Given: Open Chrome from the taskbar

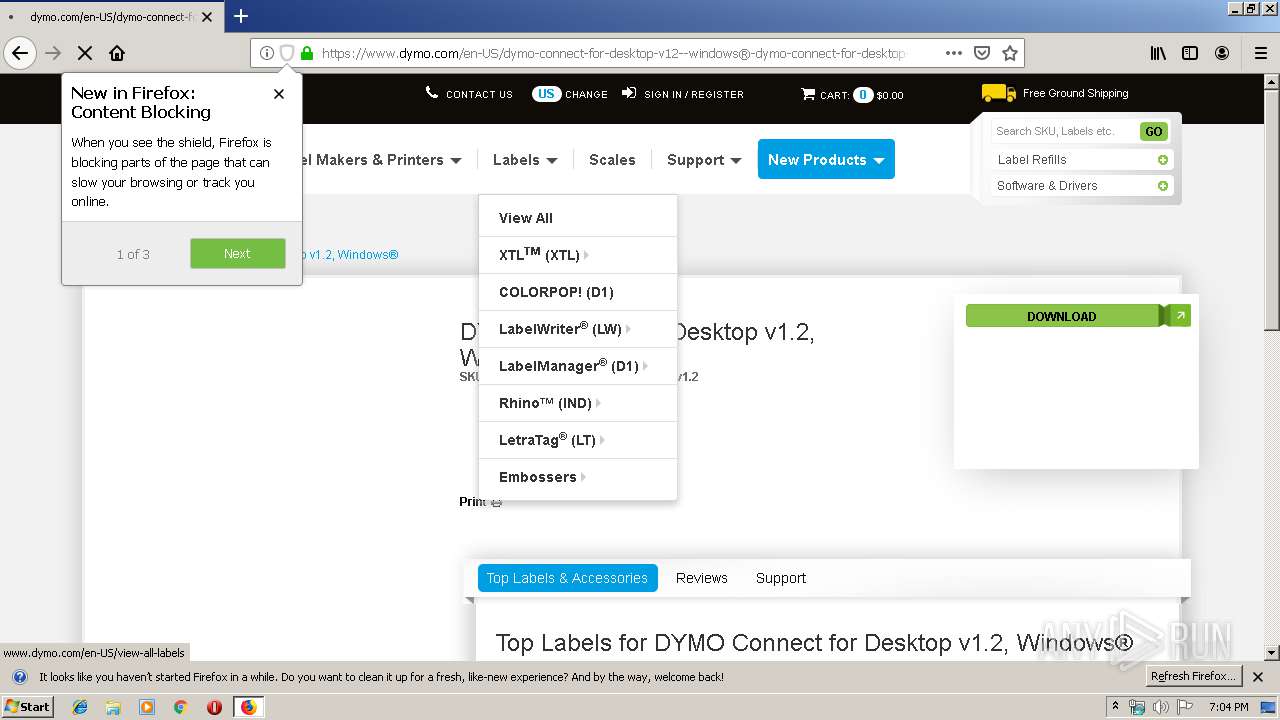Looking at the screenshot, I should (180, 707).
